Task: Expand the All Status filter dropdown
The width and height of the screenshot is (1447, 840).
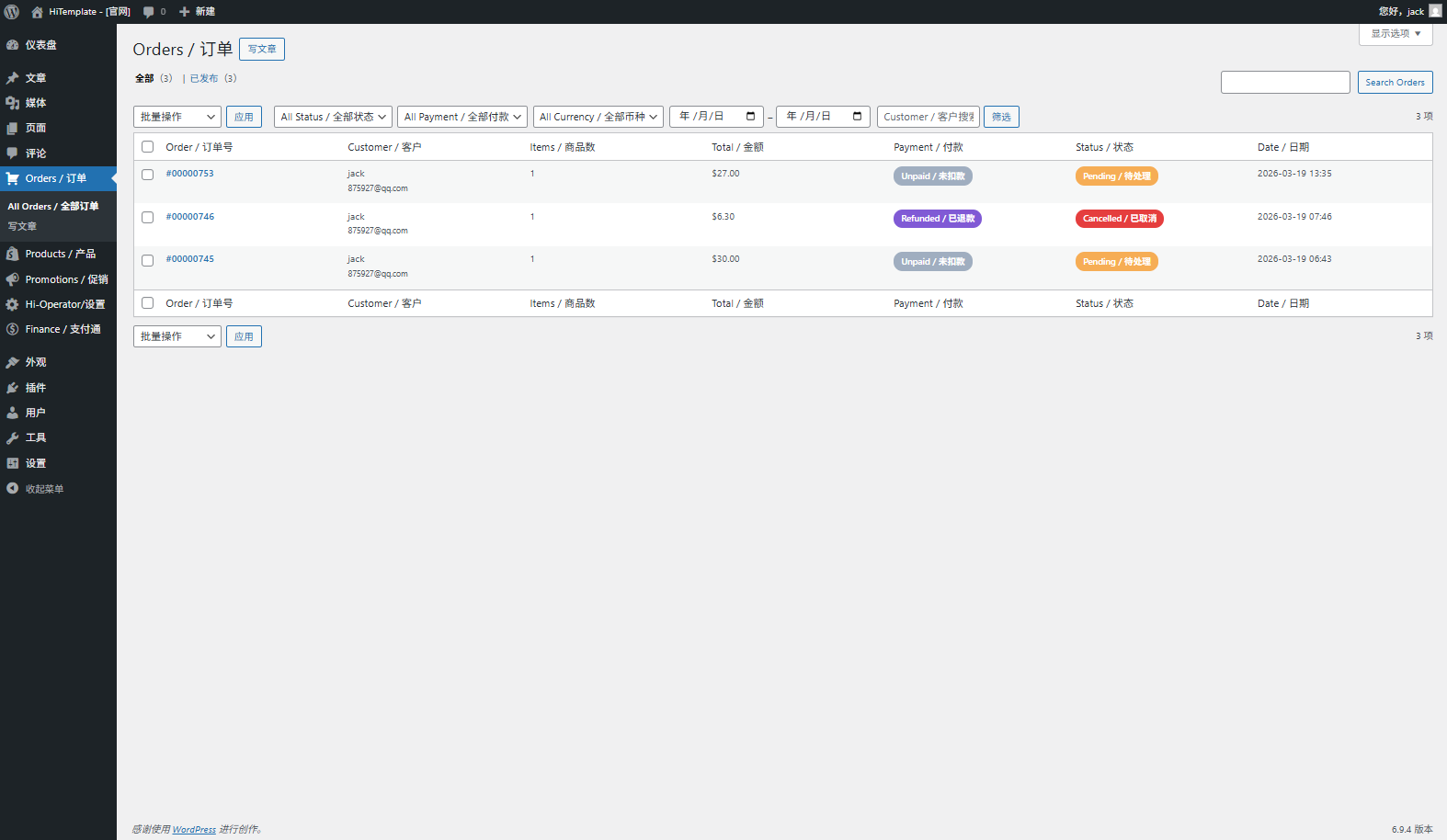Action: click(x=333, y=117)
